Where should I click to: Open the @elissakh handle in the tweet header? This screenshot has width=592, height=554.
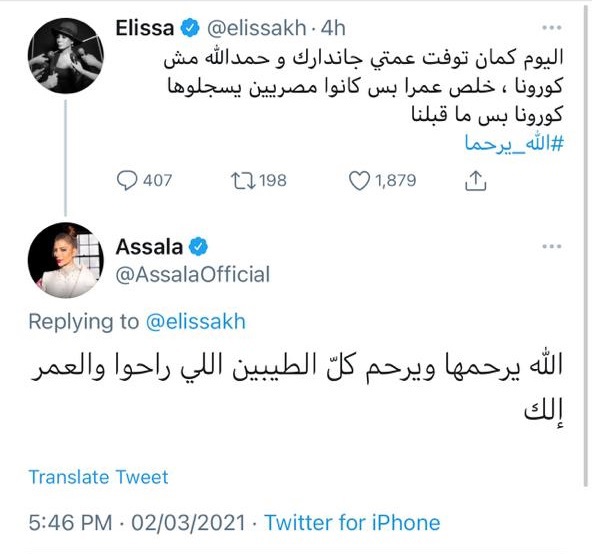coord(256,28)
